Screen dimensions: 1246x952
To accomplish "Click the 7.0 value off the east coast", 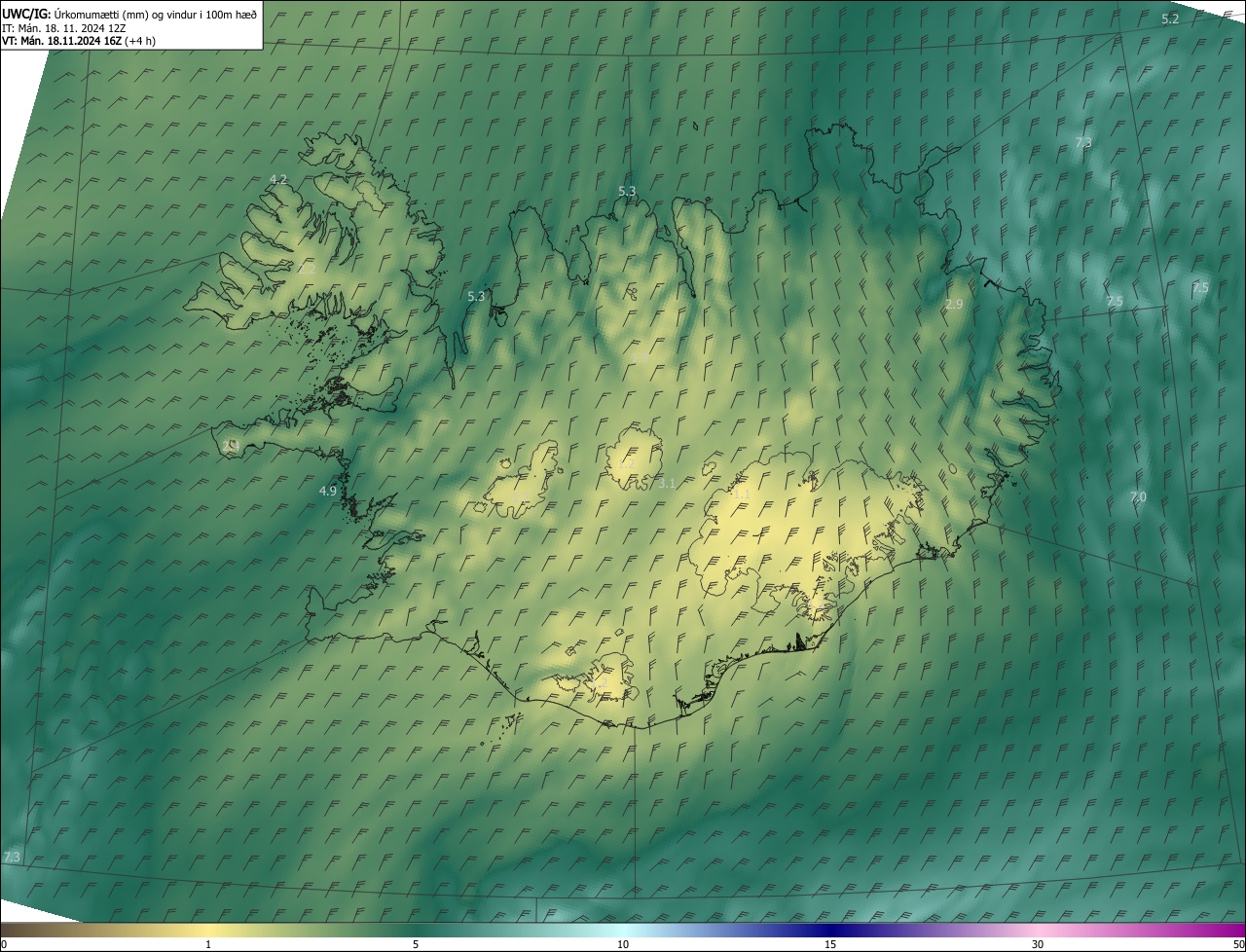I will [x=1138, y=497].
